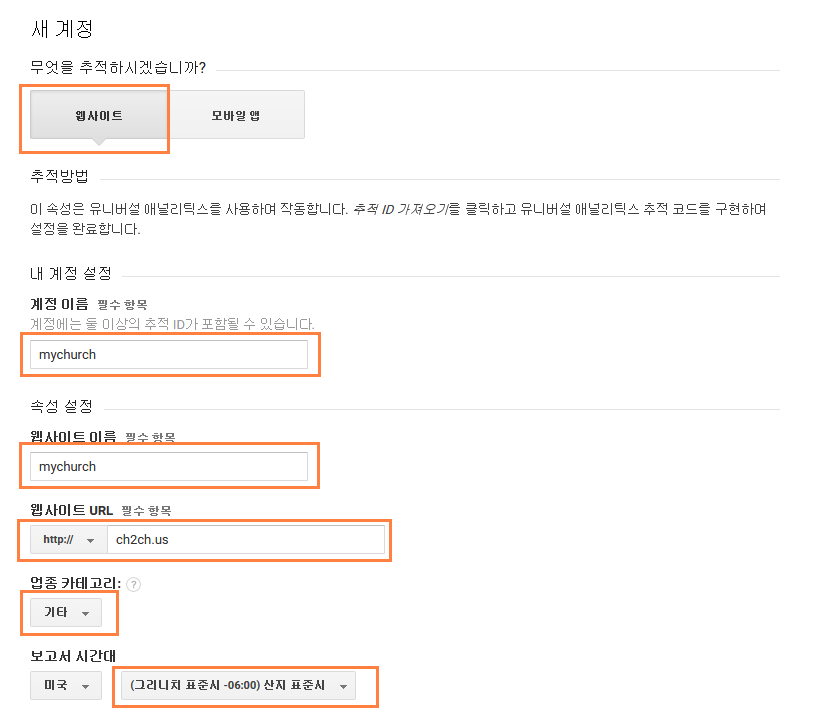Click the 추적방법 section heading
The image size is (833, 719).
60,176
